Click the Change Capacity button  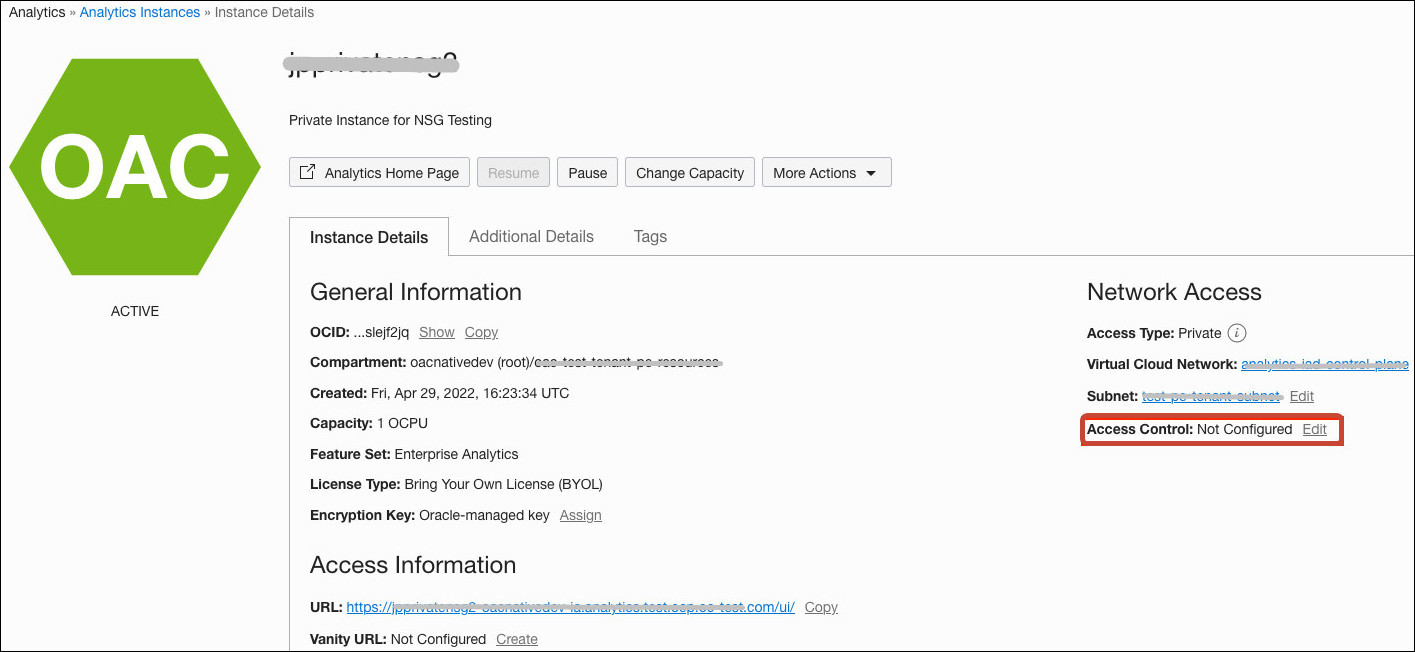[690, 172]
